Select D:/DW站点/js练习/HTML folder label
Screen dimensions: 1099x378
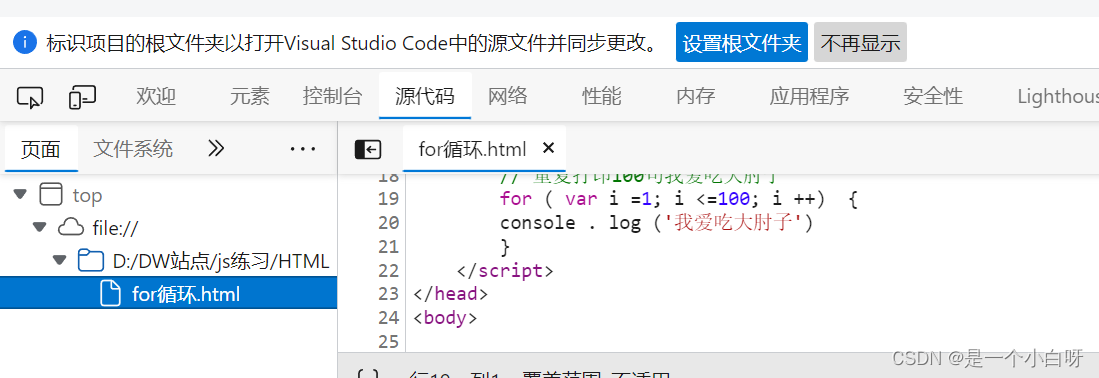(221, 262)
